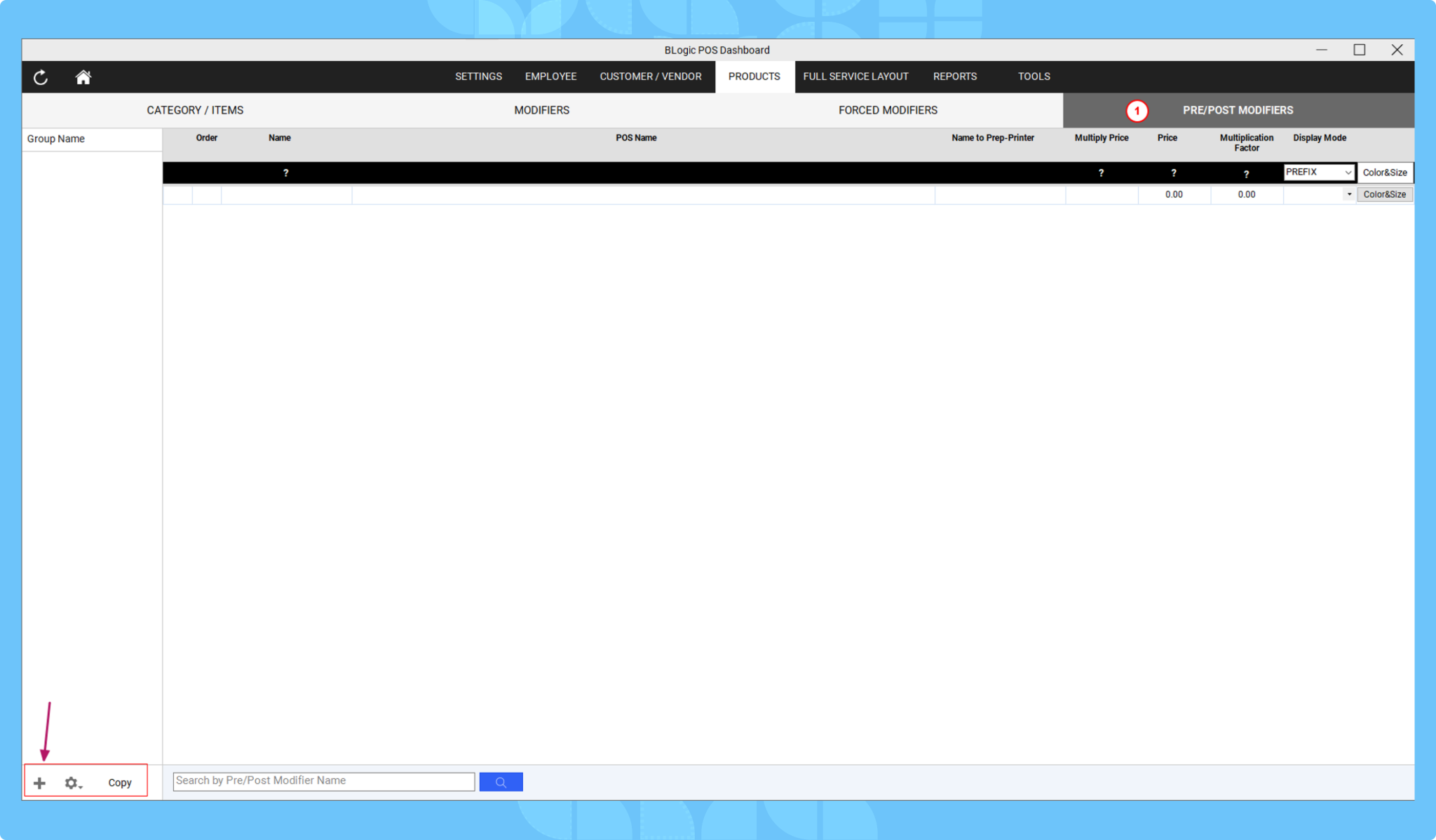1436x840 pixels.
Task: Click the POS Name column header
Action: click(636, 138)
